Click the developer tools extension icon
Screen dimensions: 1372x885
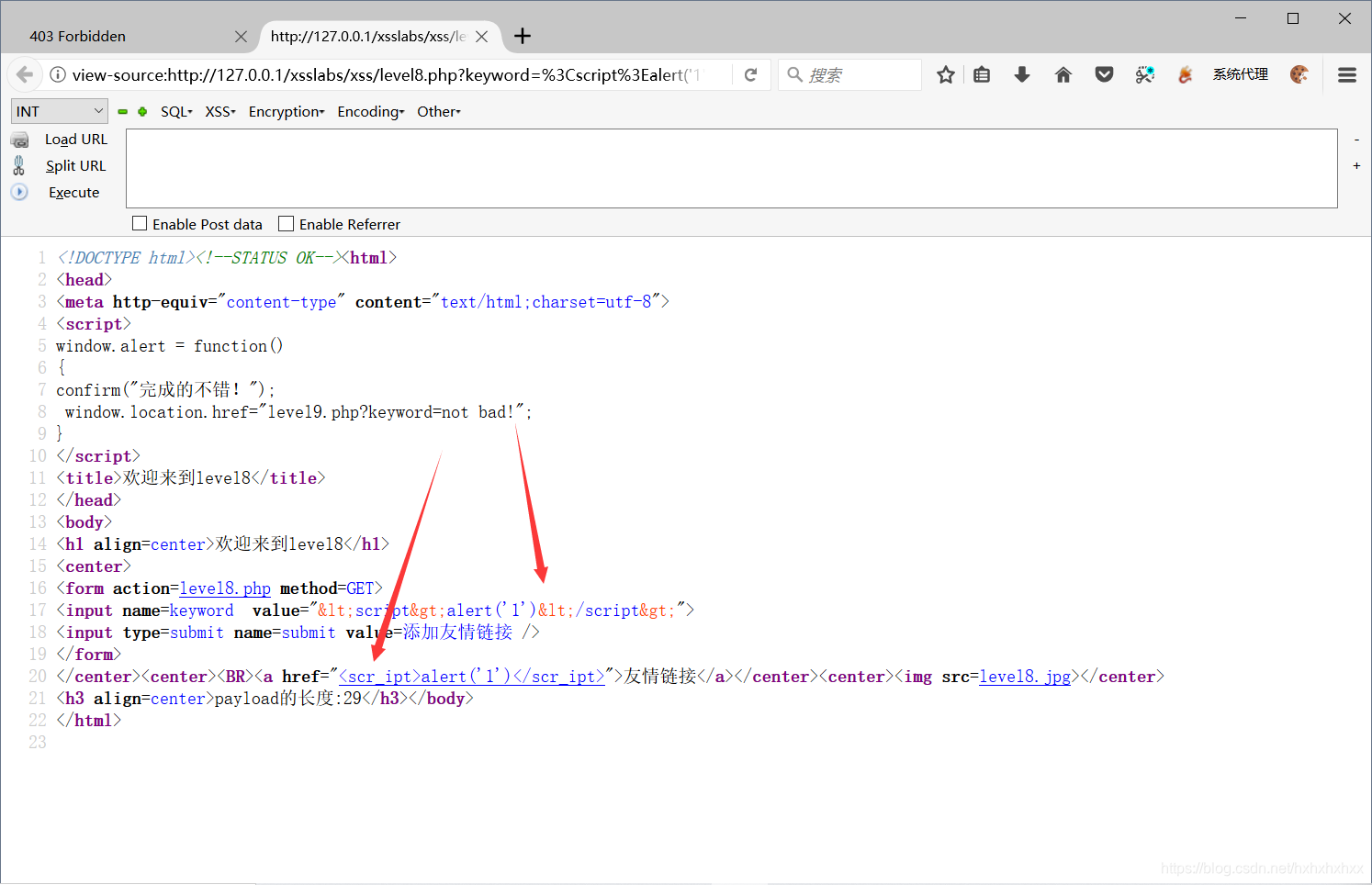click(x=1145, y=75)
